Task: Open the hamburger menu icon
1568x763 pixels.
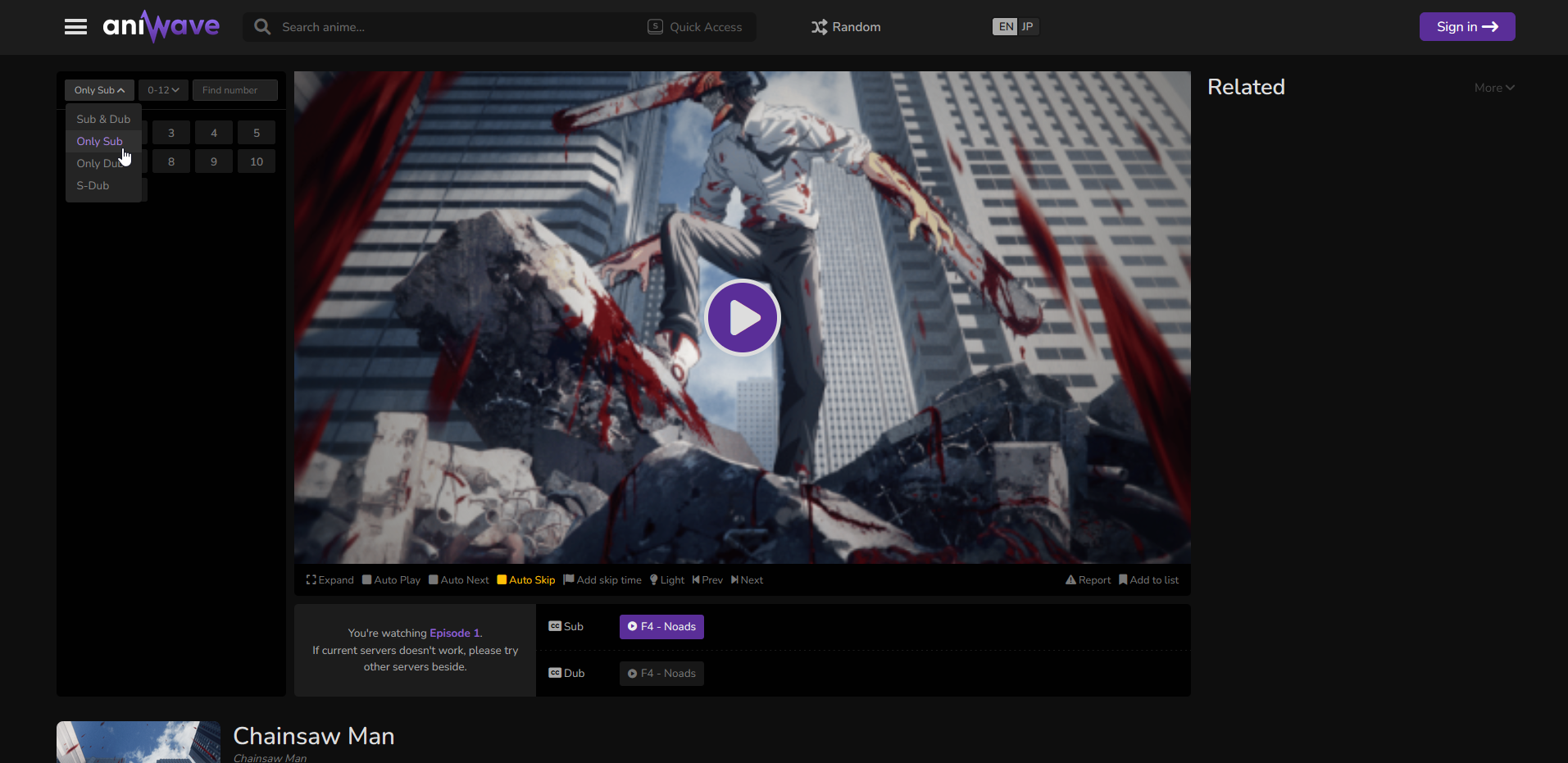Action: click(x=75, y=27)
